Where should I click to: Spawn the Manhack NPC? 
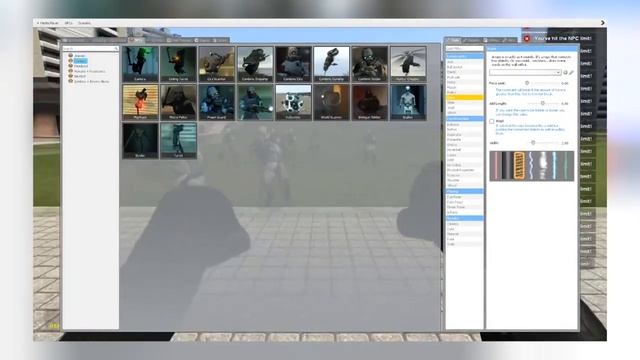[140, 102]
